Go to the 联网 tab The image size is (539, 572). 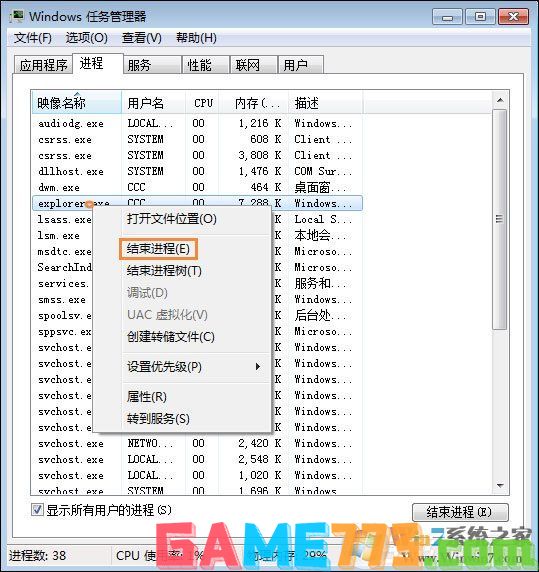click(253, 65)
